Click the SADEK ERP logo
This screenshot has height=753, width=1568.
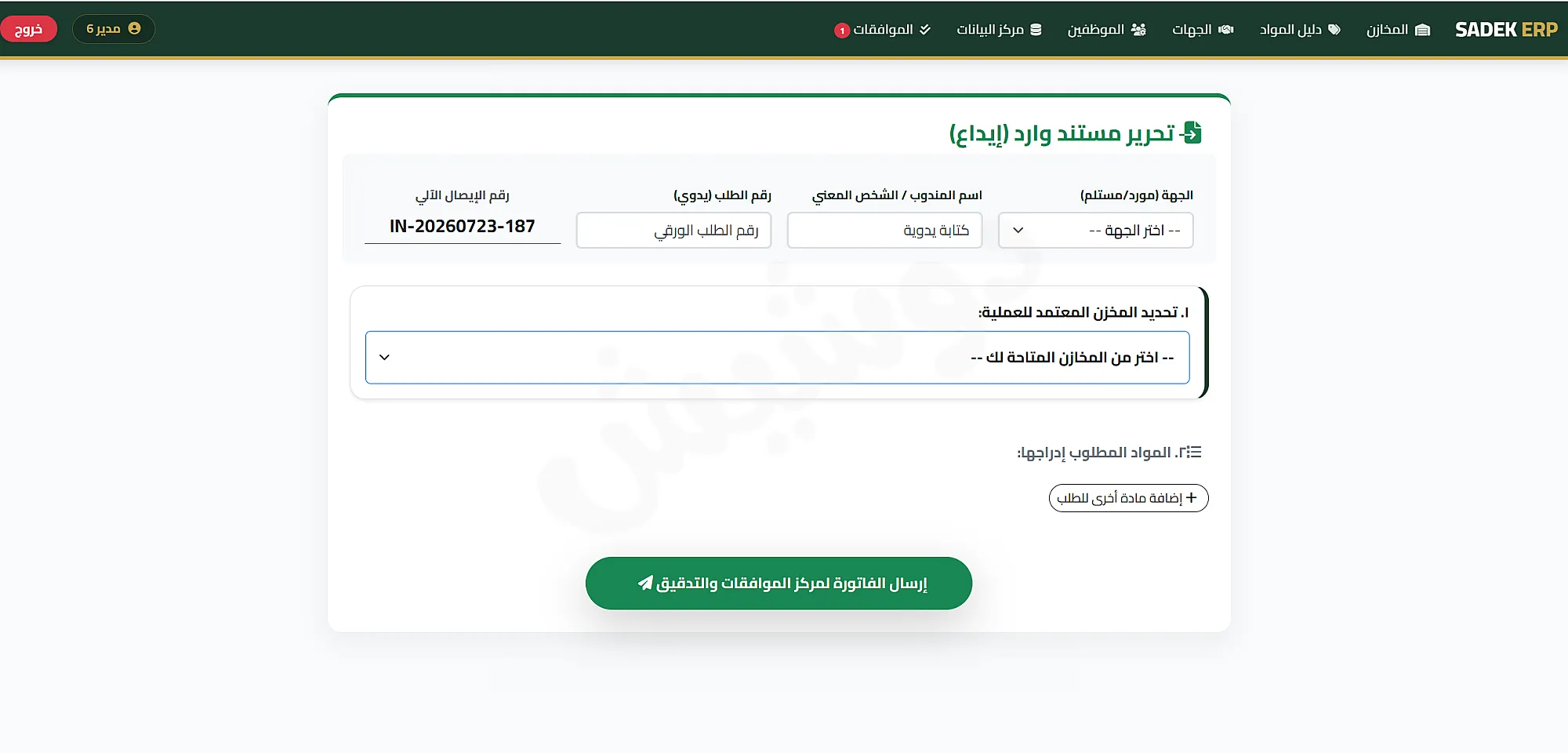[x=1506, y=30]
